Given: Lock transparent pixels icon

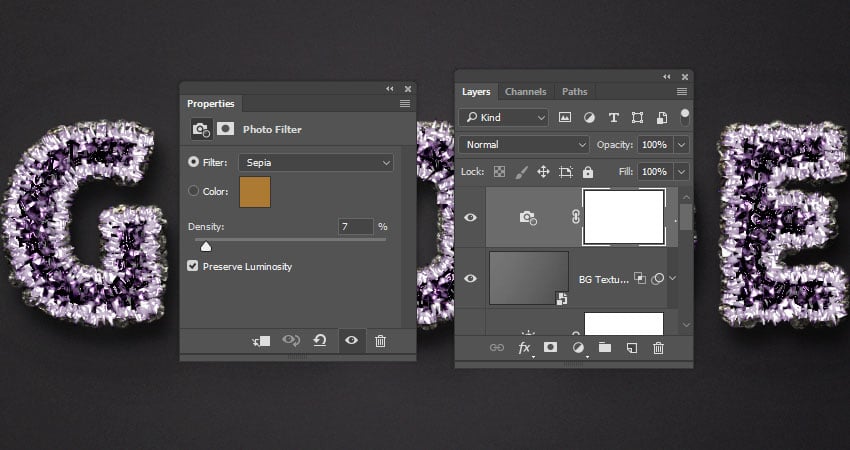Looking at the screenshot, I should pos(499,172).
